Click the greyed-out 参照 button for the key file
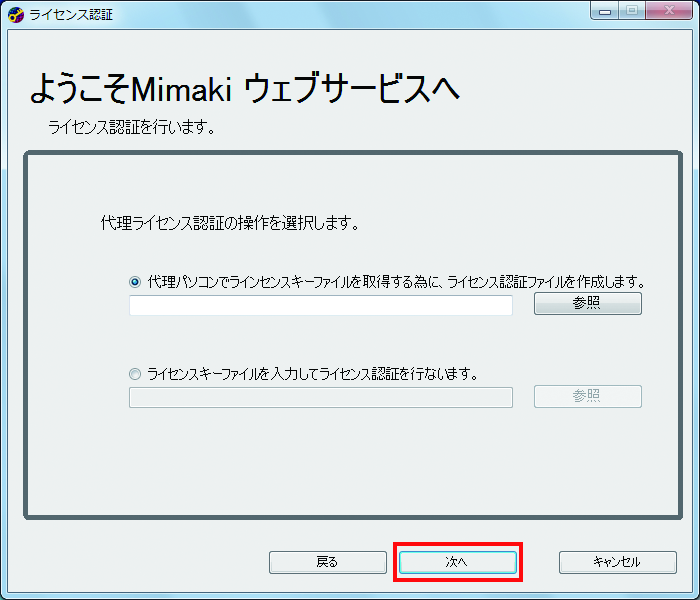 [588, 396]
